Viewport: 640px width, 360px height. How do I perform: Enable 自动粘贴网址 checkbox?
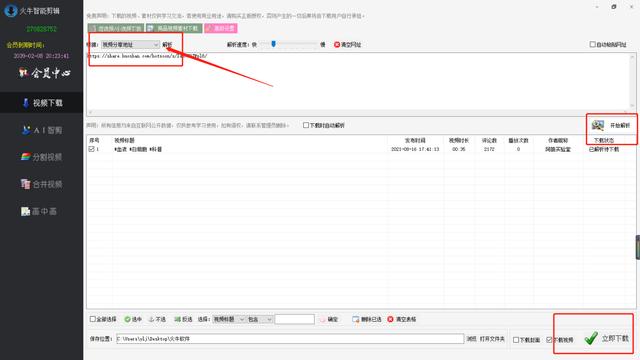(592, 44)
